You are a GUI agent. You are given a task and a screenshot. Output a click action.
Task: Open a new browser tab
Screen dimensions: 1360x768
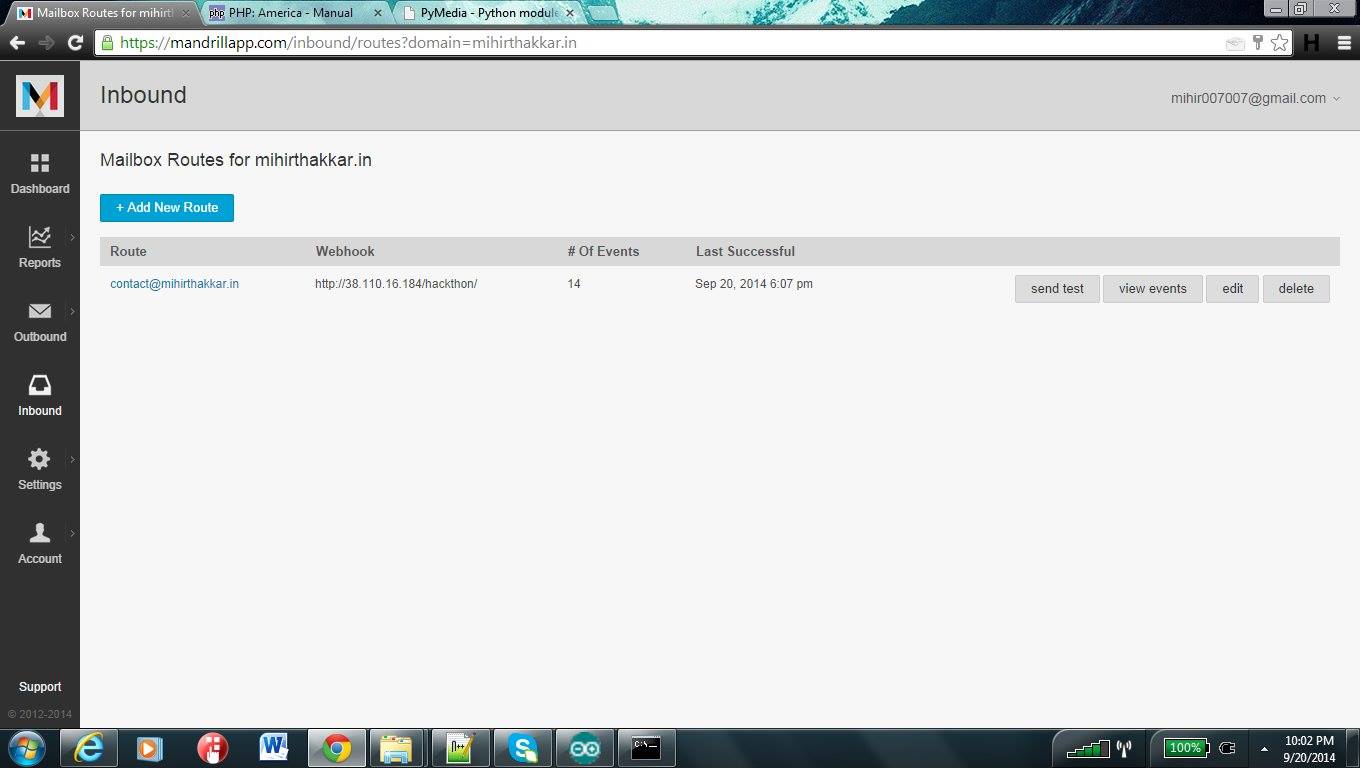604,14
